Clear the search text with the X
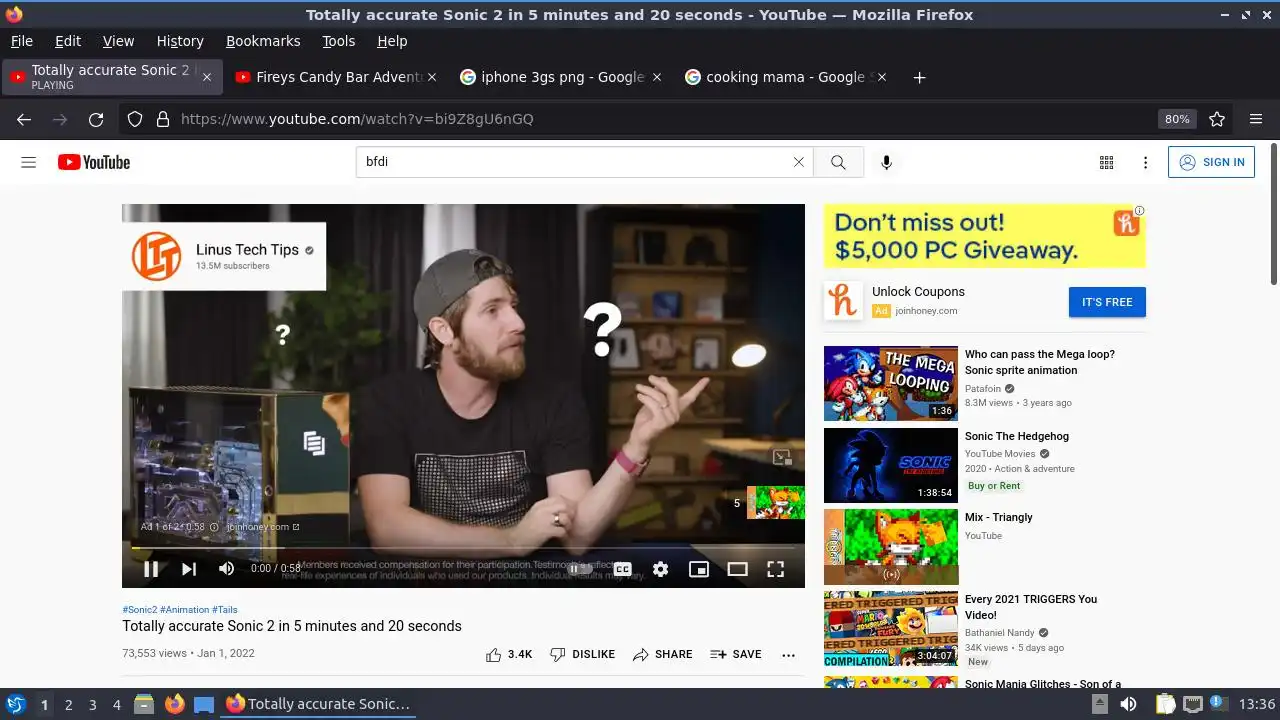This screenshot has height=720, width=1280. point(798,162)
